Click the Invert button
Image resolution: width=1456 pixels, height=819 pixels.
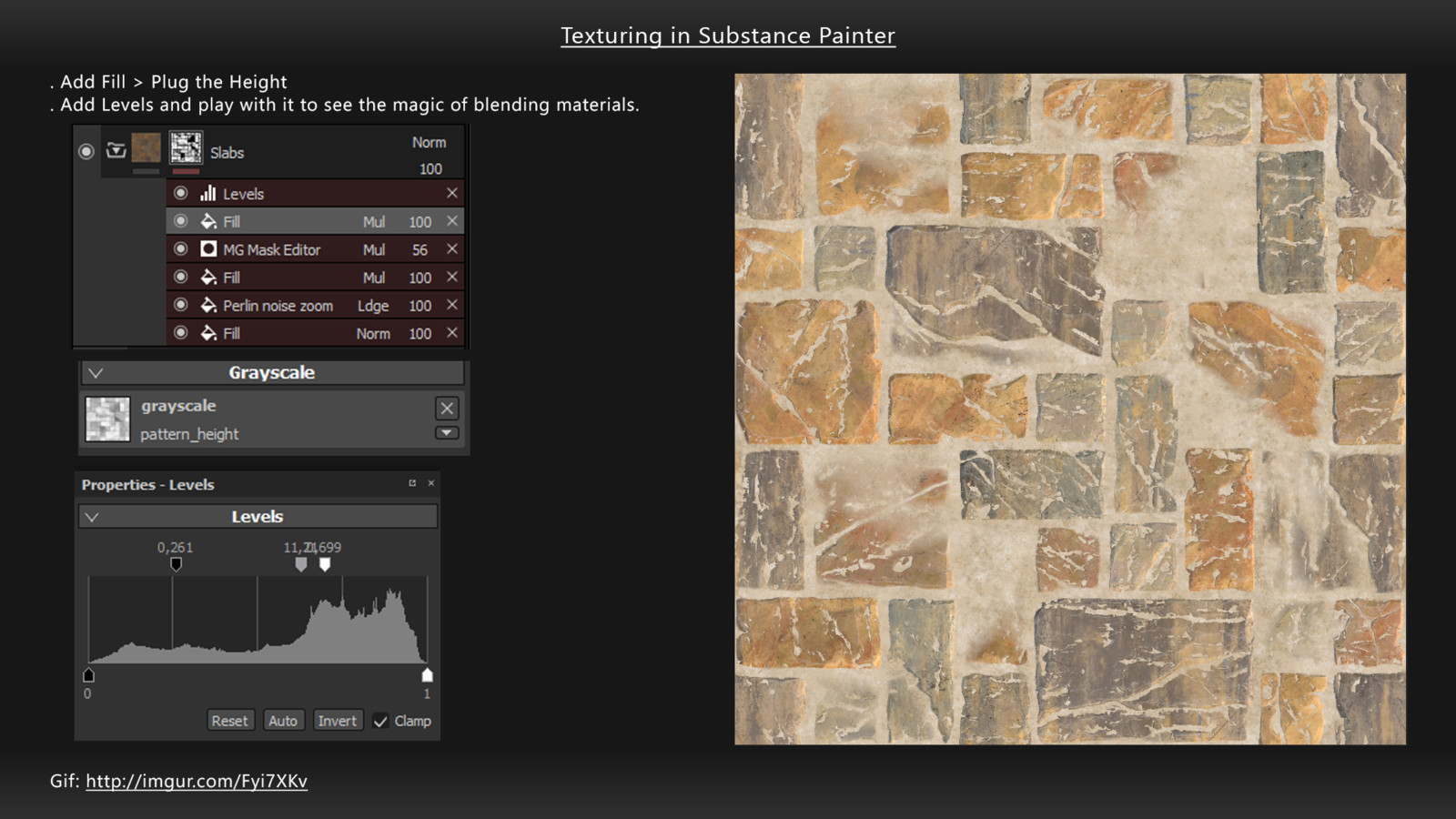(338, 721)
